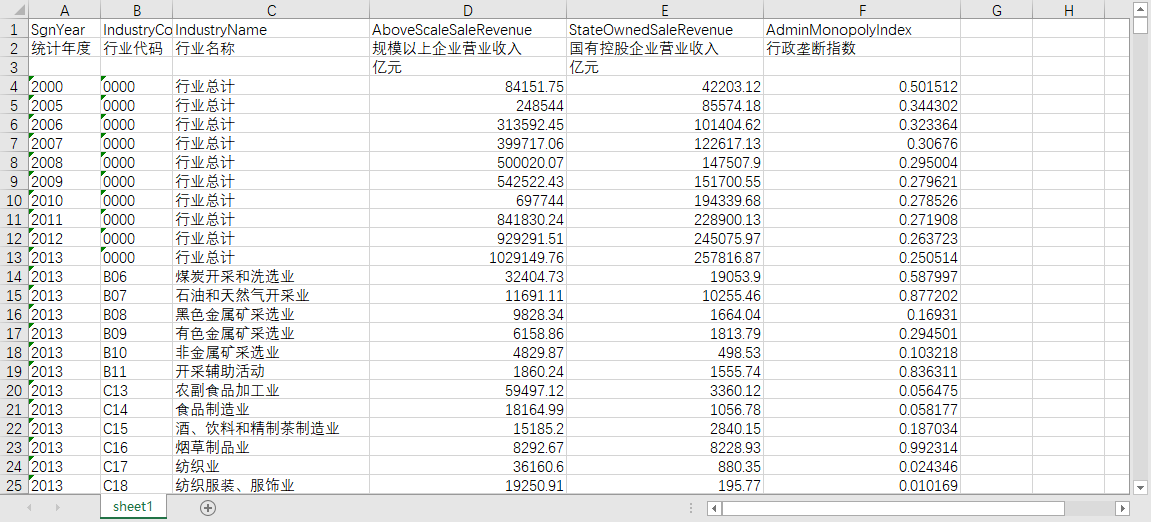
Task: Click the 农副食品加工业 cell
Action: (272, 390)
